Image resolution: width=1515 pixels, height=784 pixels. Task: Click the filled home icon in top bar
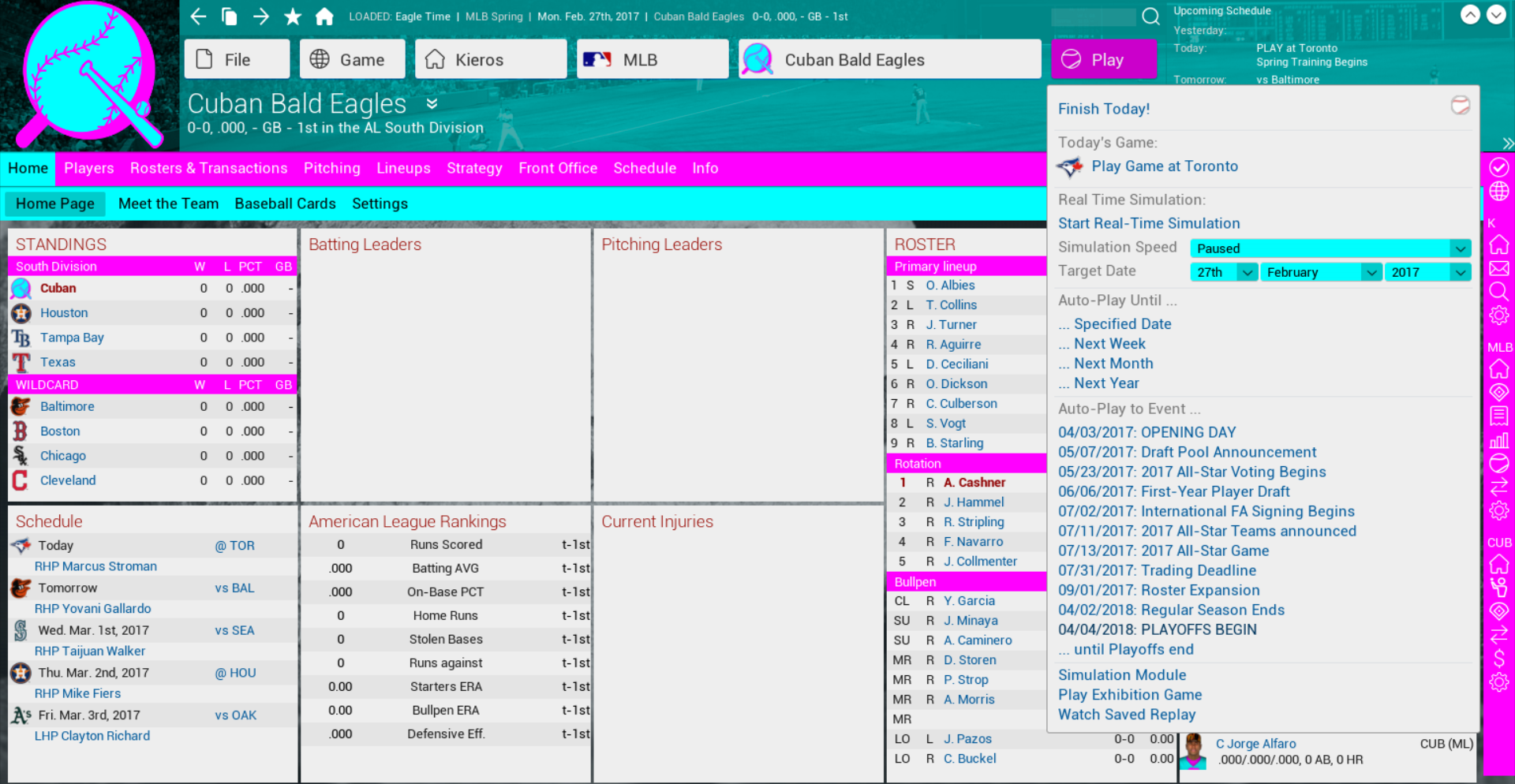324,17
